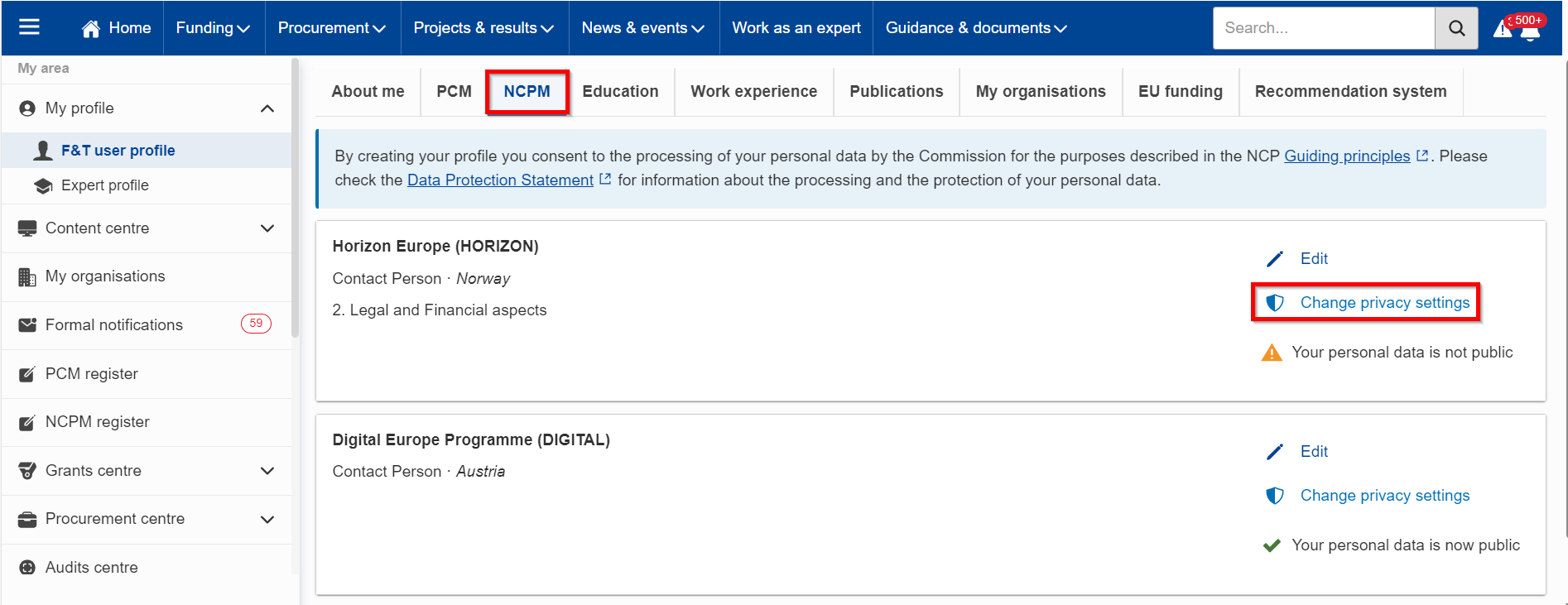The image size is (1568, 605).
Task: Go to Work as an expert
Action: coord(796,28)
